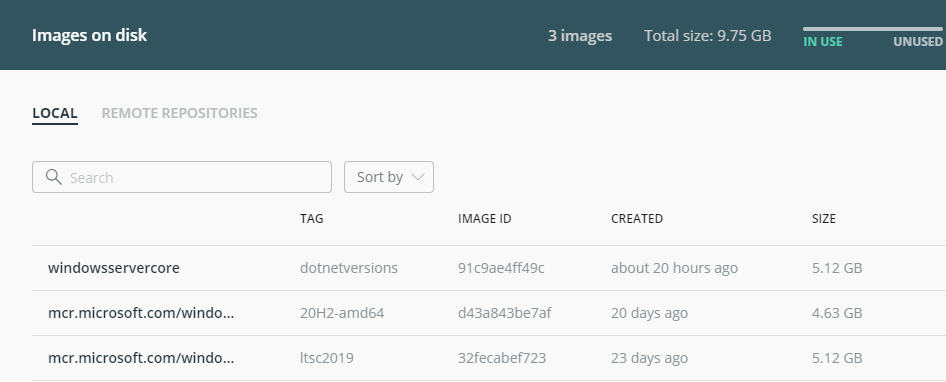Click image ID 91c9ae4ff49c
The width and height of the screenshot is (946, 382).
tap(501, 268)
